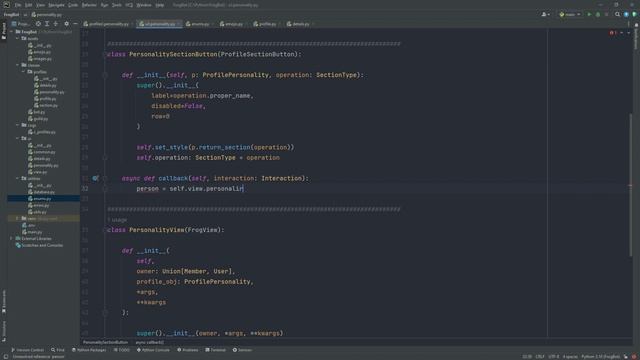This screenshot has width=640, height=360.
Task: Toggle the Project tool window stripe button
Action: (x=4, y=31)
